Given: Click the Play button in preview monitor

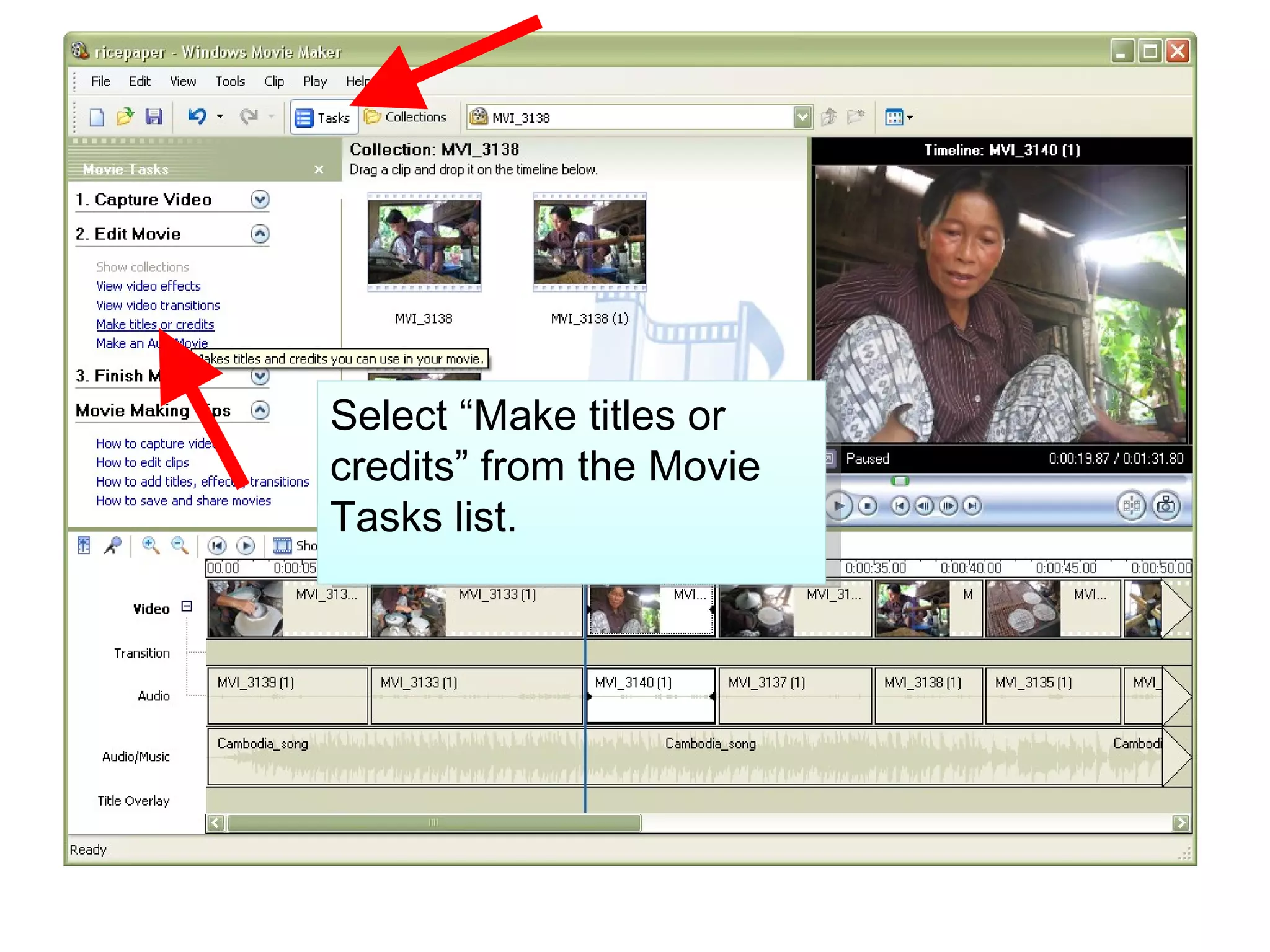Looking at the screenshot, I should (840, 506).
